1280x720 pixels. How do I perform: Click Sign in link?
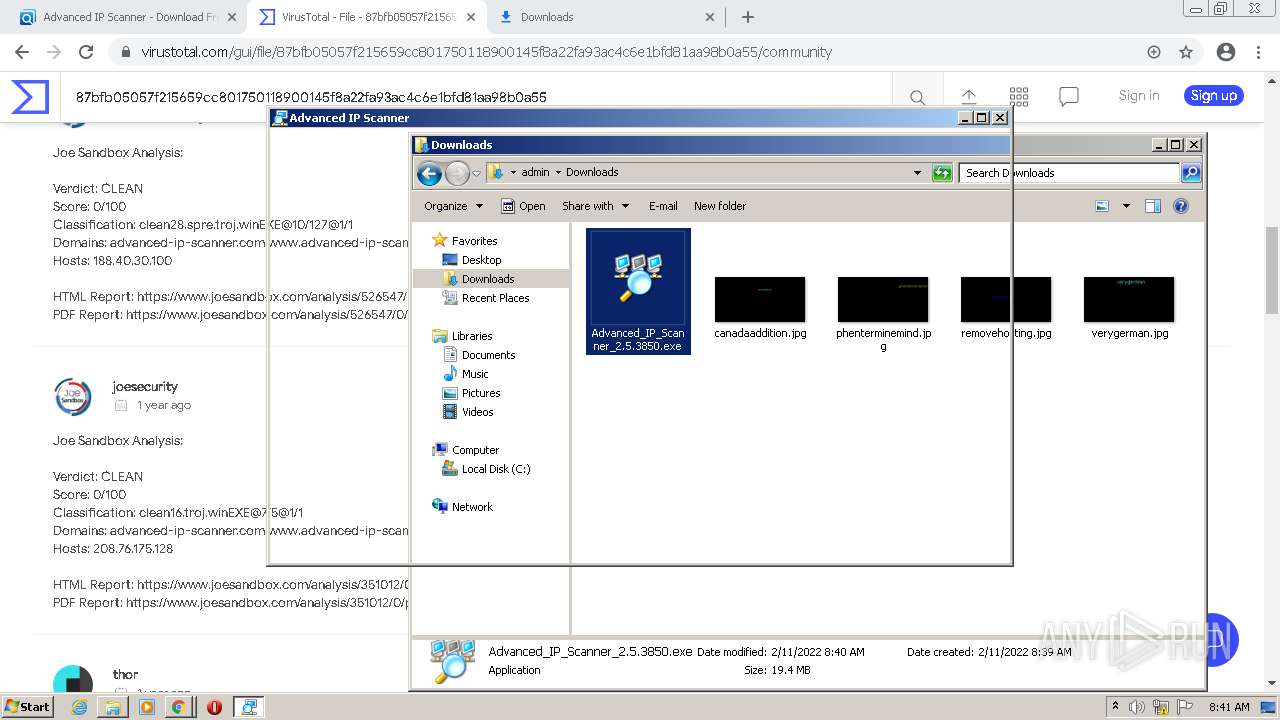click(x=1139, y=96)
